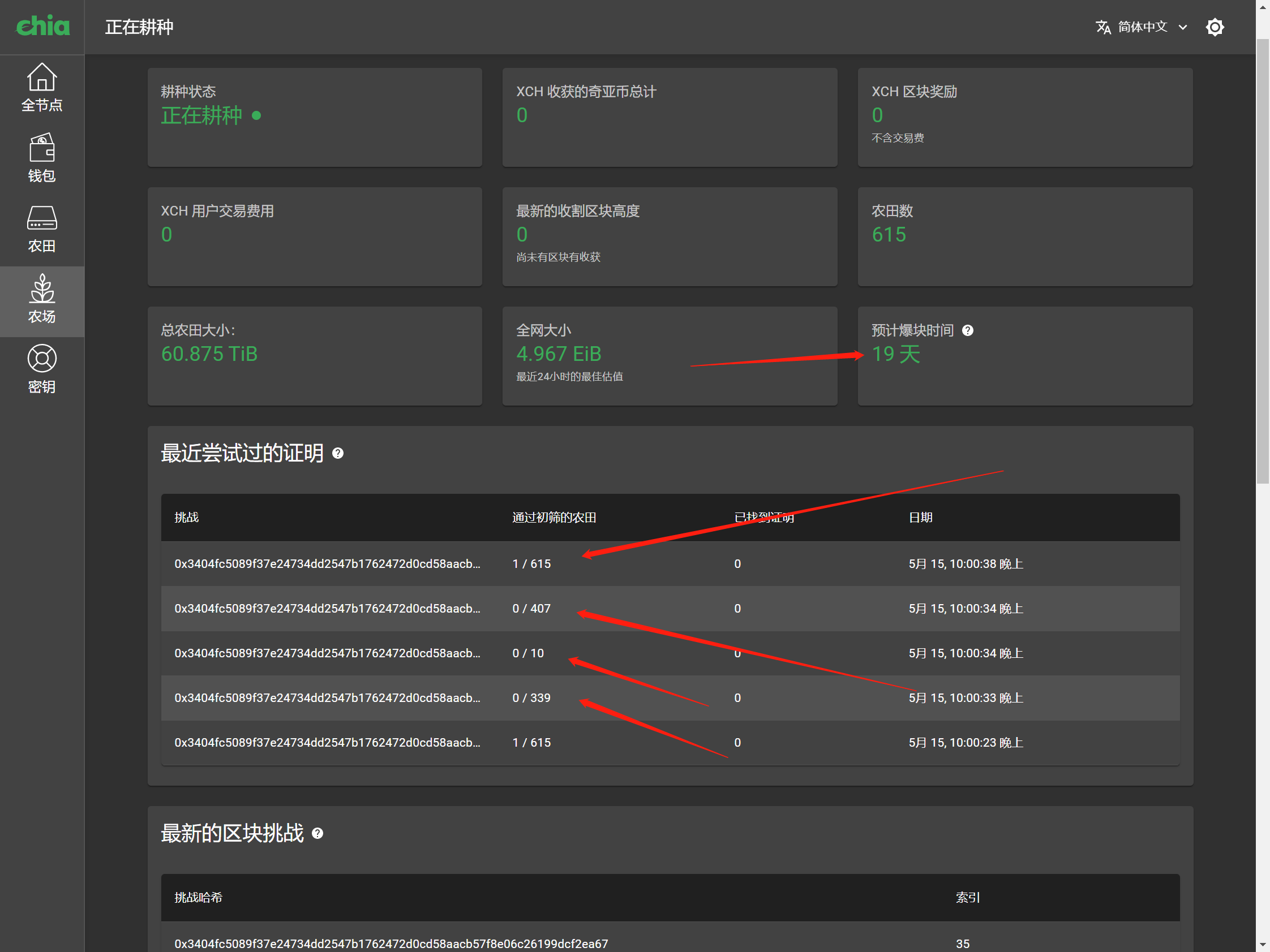Open the 农田 plots page
The image size is (1270, 952).
point(42,229)
